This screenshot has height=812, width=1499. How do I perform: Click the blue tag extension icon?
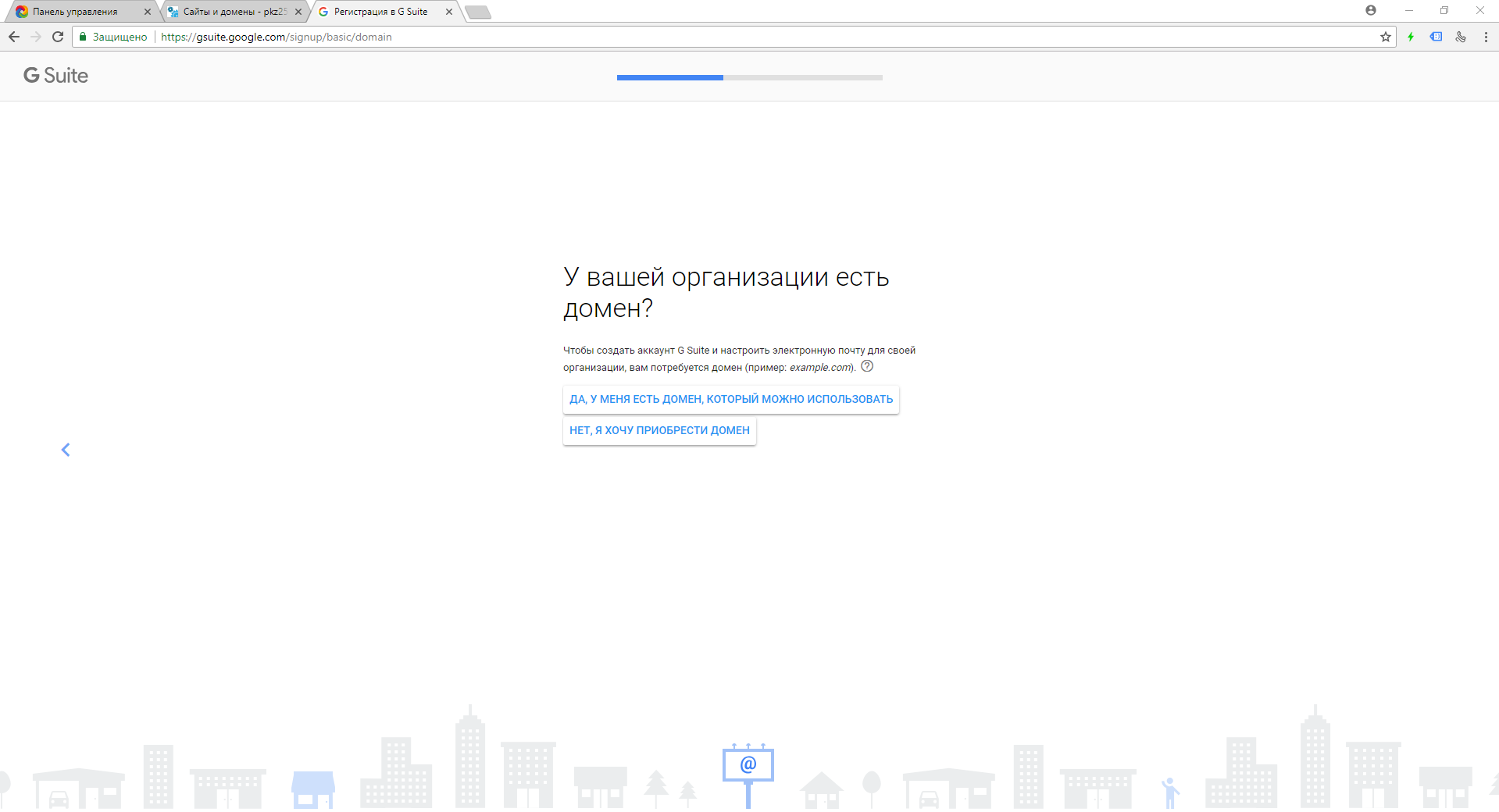pyautogui.click(x=1436, y=37)
